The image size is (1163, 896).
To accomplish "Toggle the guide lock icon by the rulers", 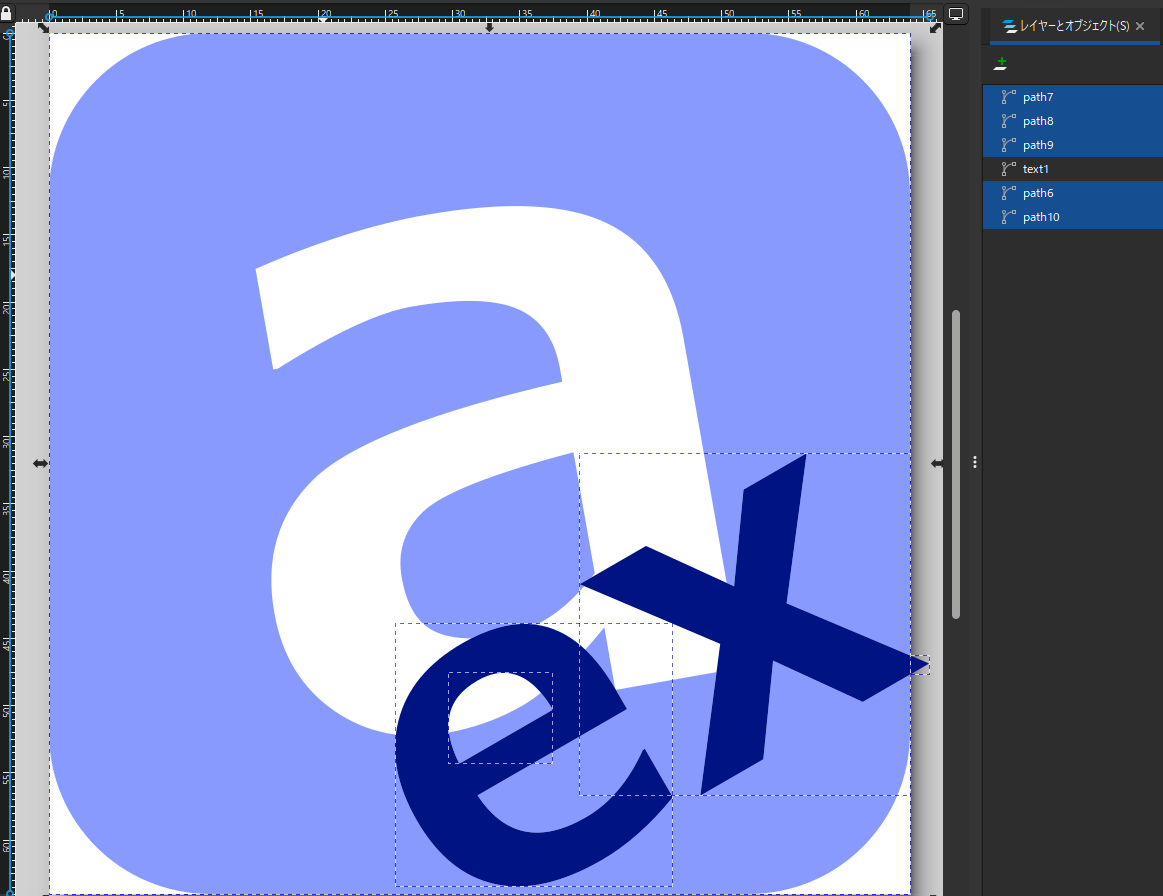I will (6, 15).
